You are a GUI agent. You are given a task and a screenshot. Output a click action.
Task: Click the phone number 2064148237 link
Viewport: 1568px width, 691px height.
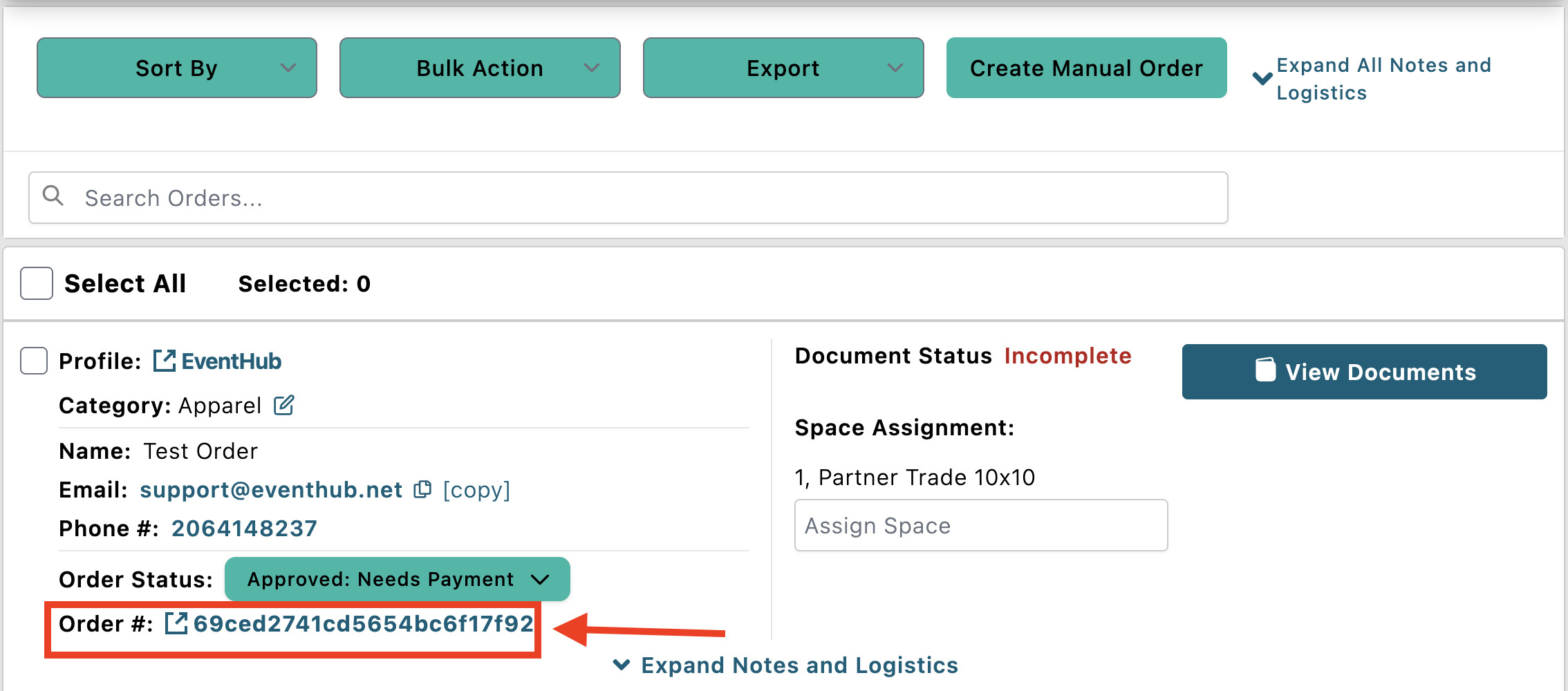pyautogui.click(x=244, y=529)
